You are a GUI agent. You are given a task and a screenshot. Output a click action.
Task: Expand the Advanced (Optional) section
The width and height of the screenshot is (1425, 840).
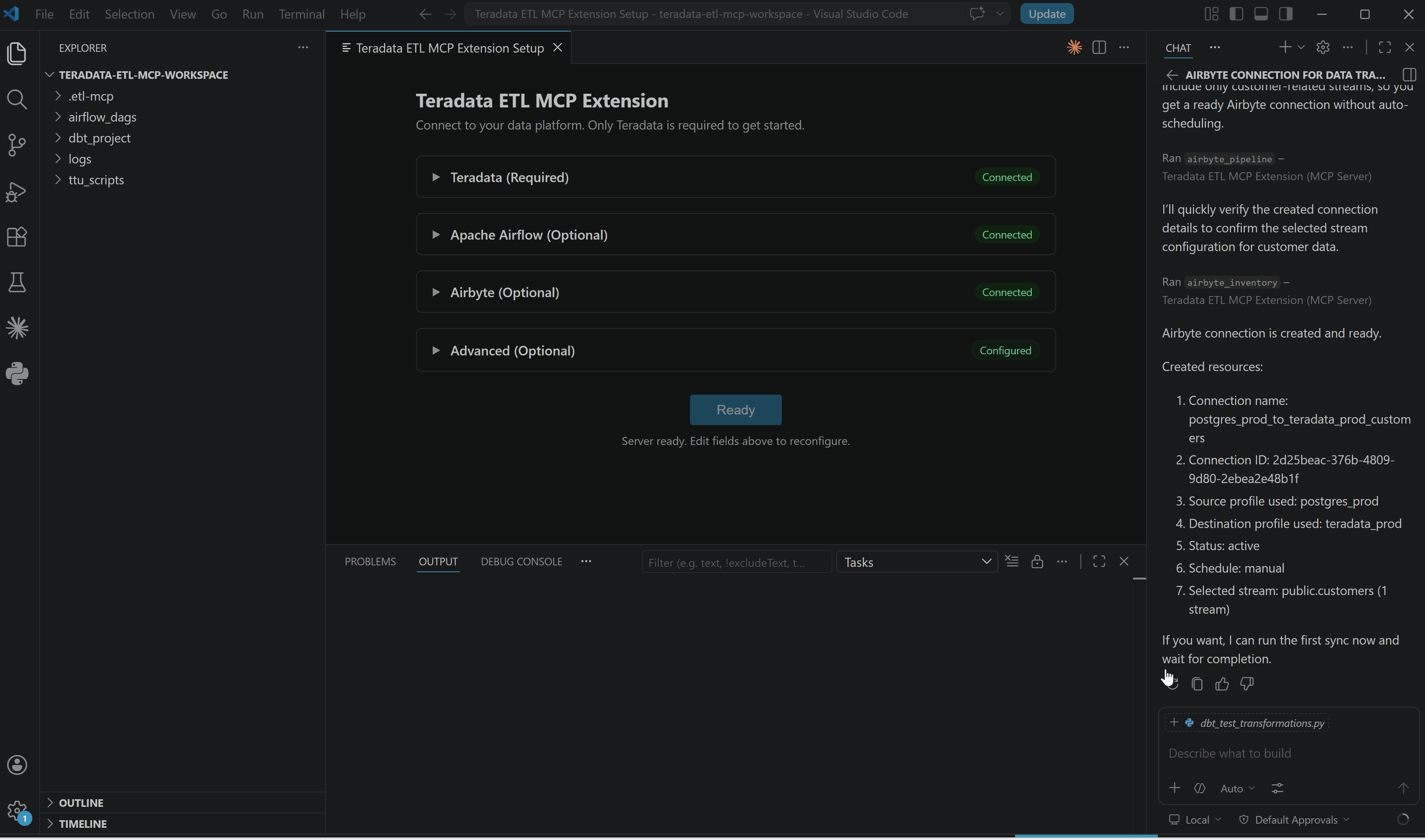click(x=735, y=350)
